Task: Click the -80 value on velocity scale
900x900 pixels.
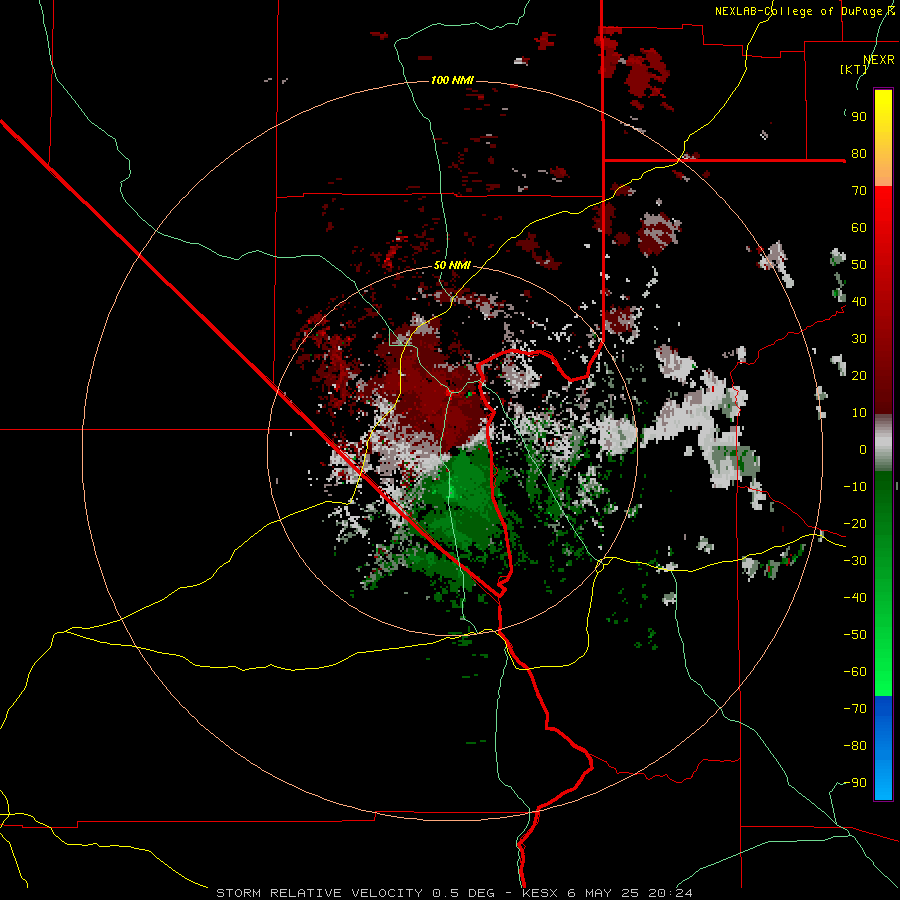Action: tap(855, 746)
